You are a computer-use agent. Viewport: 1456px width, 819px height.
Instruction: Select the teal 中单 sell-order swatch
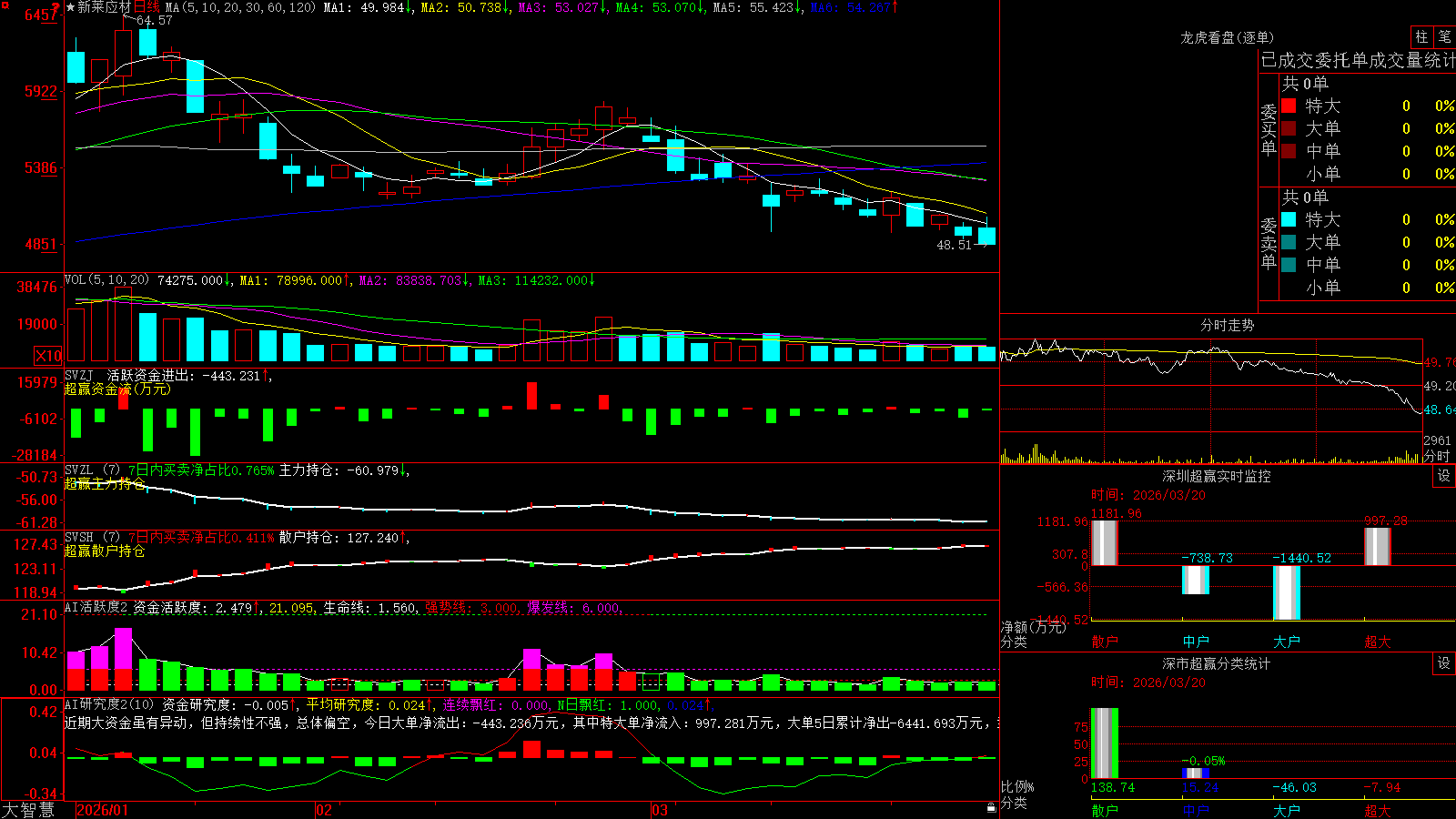click(1289, 265)
